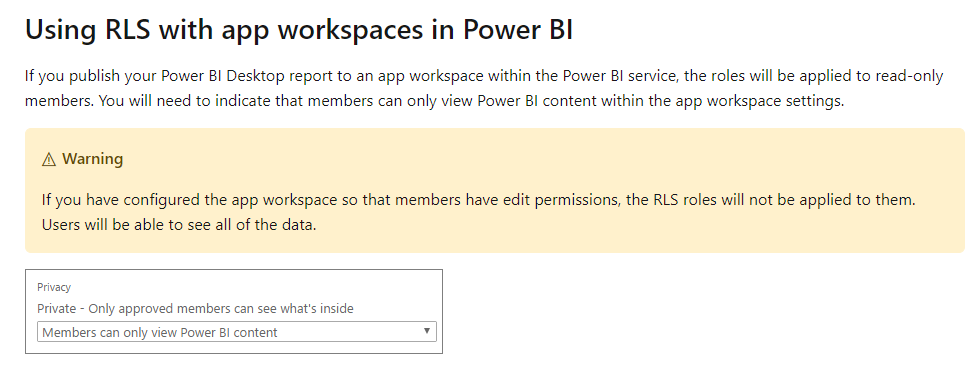Open the Members can only view dropdown
The image size is (978, 386).
point(236,332)
